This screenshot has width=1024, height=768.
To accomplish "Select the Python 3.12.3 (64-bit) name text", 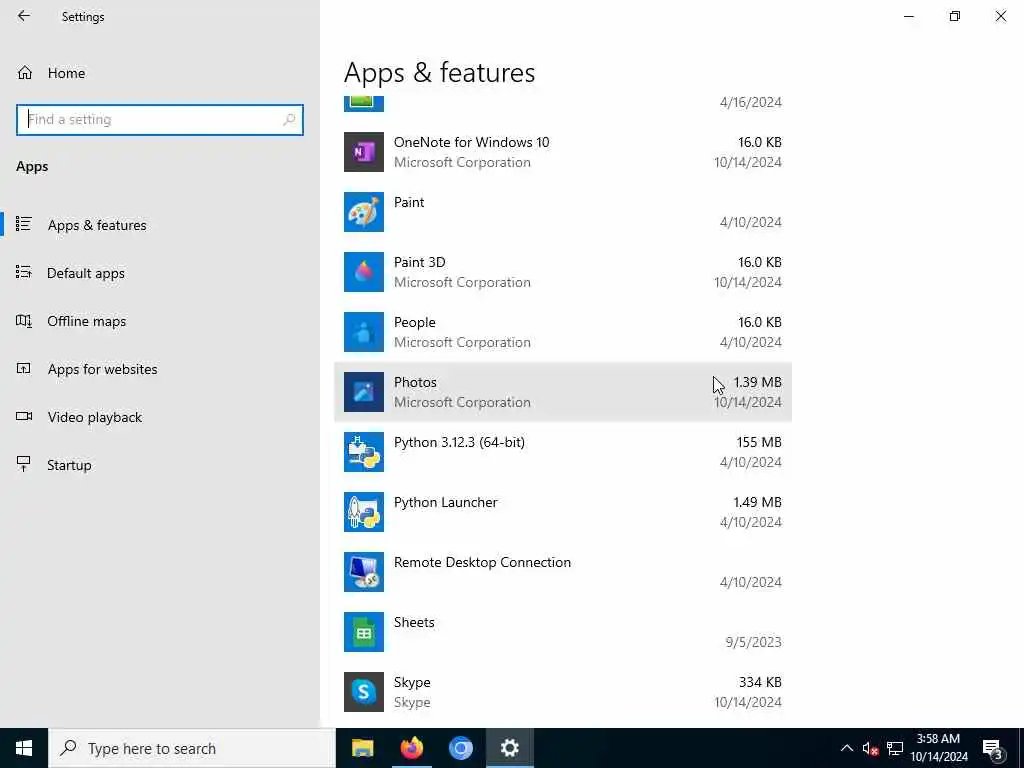I will [459, 442].
